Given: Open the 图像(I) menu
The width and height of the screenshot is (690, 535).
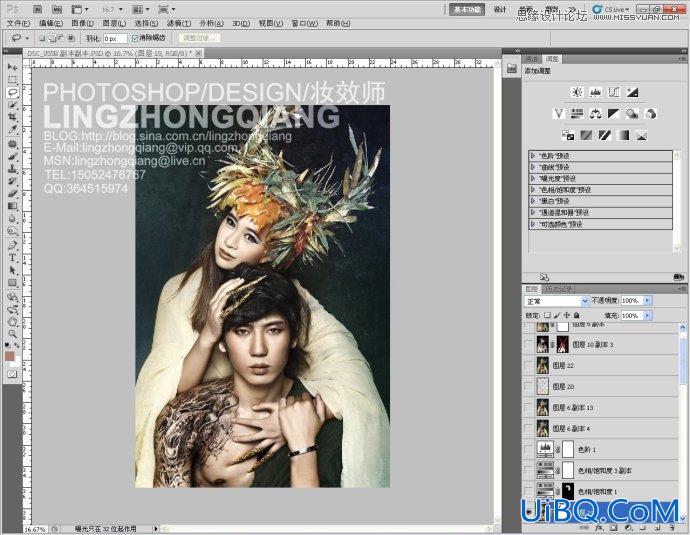Looking at the screenshot, I should point(82,23).
